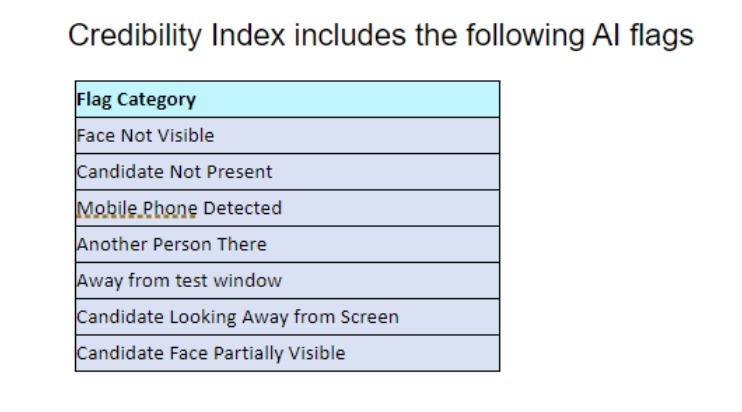The width and height of the screenshot is (742, 412).
Task: Select the Face Not Visible row
Action: point(287,136)
